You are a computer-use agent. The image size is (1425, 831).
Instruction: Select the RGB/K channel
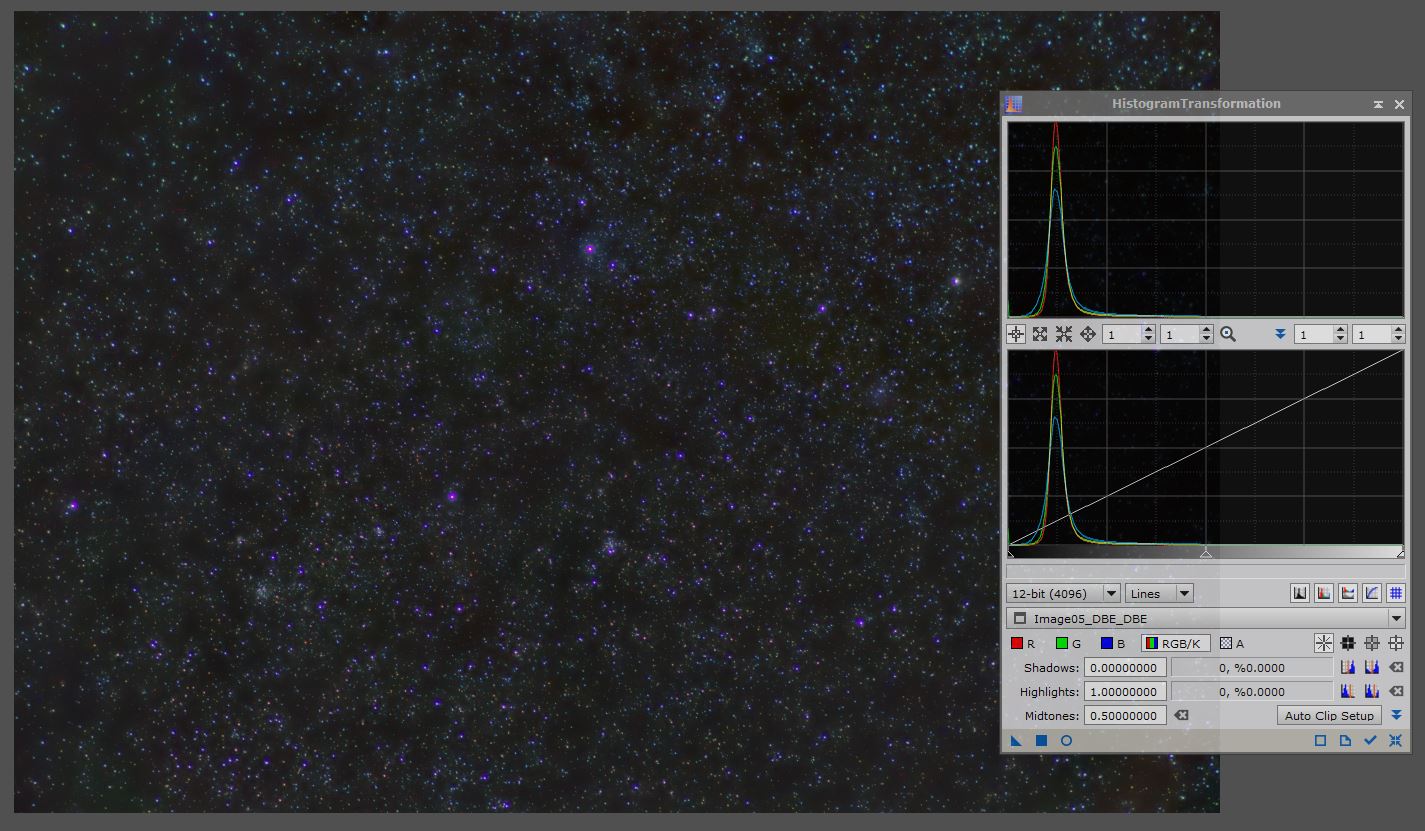[x=1175, y=644]
